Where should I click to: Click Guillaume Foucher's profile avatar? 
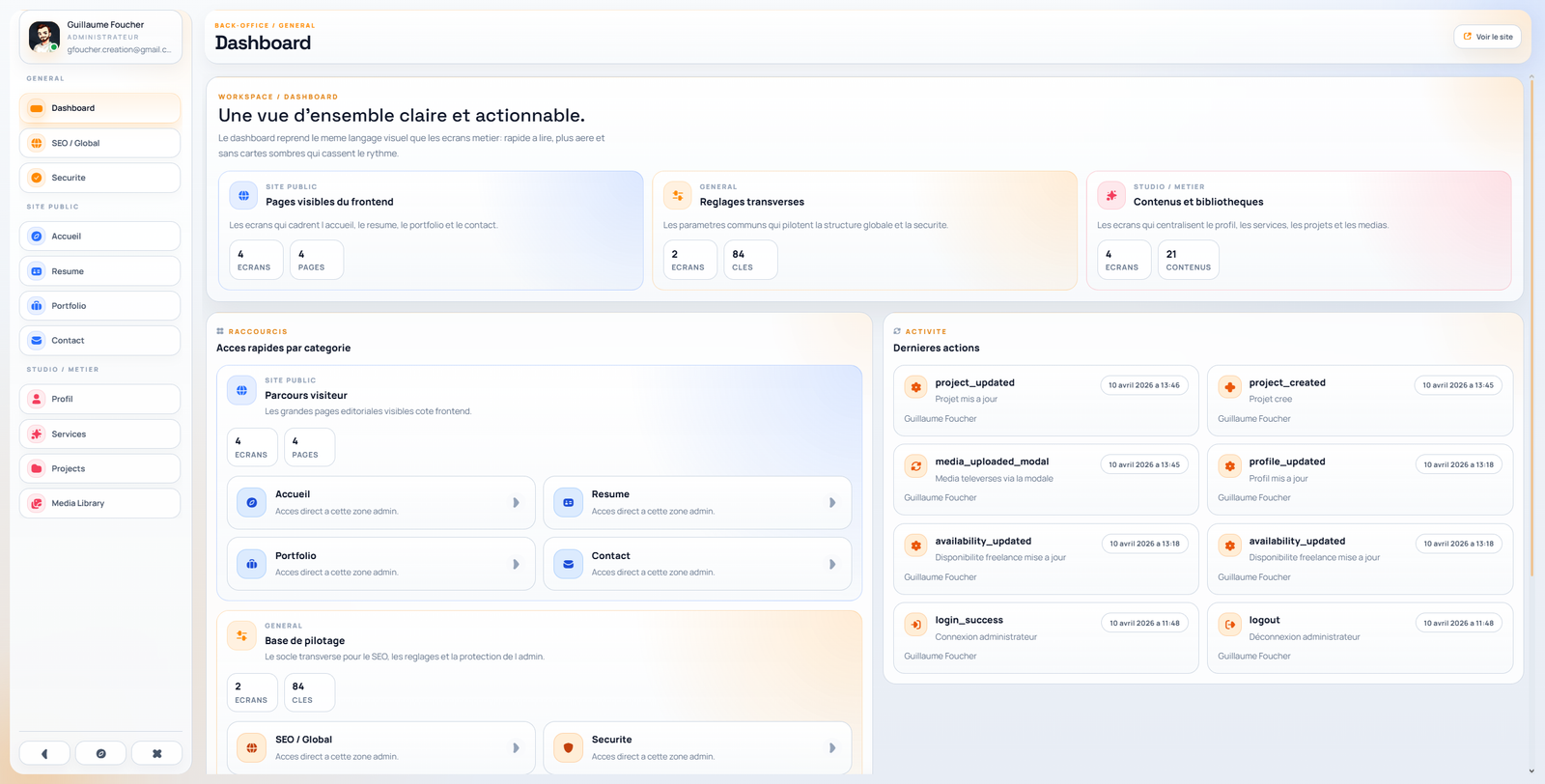[x=44, y=37]
